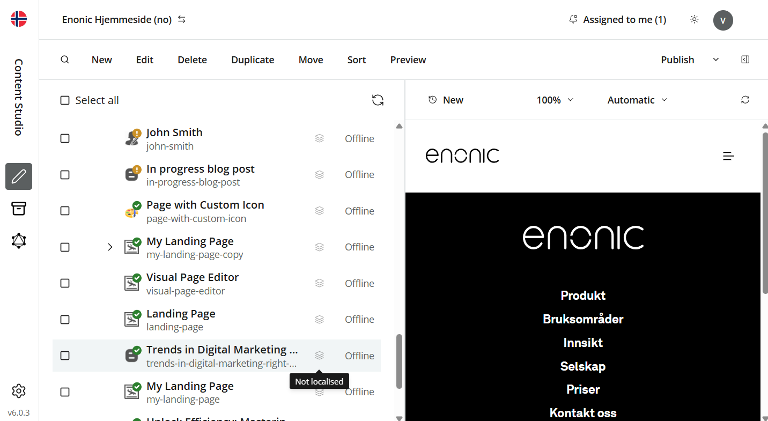The width and height of the screenshot is (768, 421).
Task: Open the polygon graph icon in sidebar
Action: point(19,241)
